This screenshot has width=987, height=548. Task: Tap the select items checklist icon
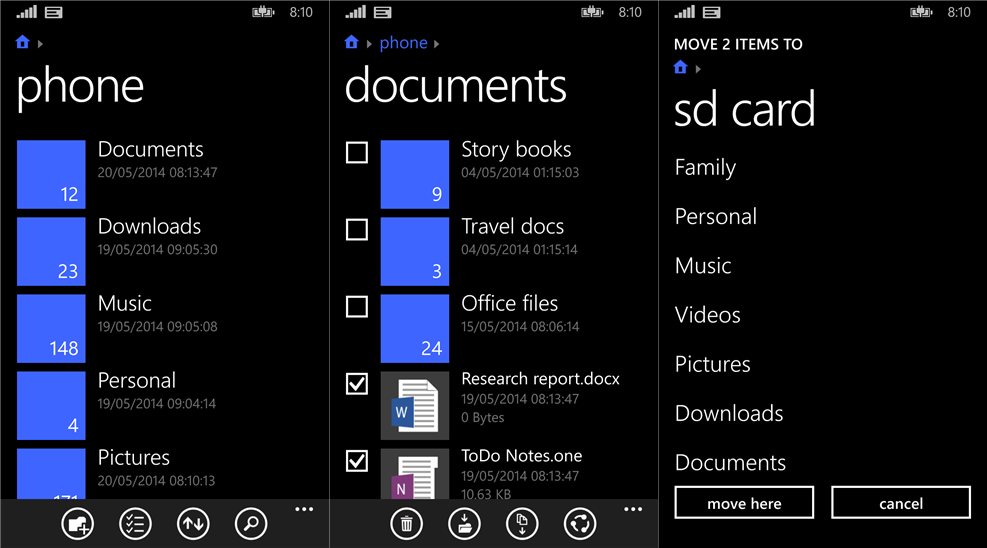[x=135, y=523]
